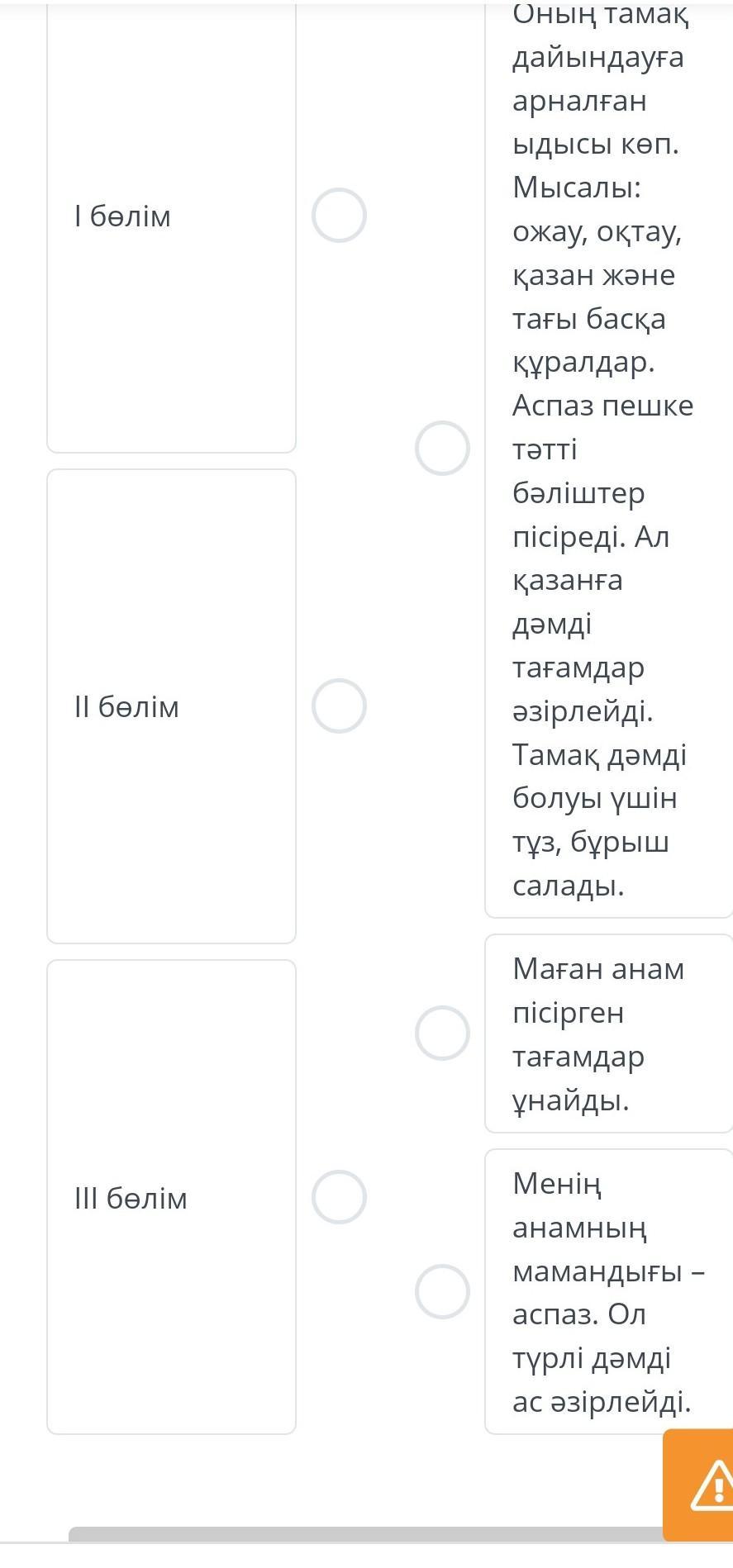Tick the circle next to 'Менің анамның мамандығы' card

(442, 1291)
